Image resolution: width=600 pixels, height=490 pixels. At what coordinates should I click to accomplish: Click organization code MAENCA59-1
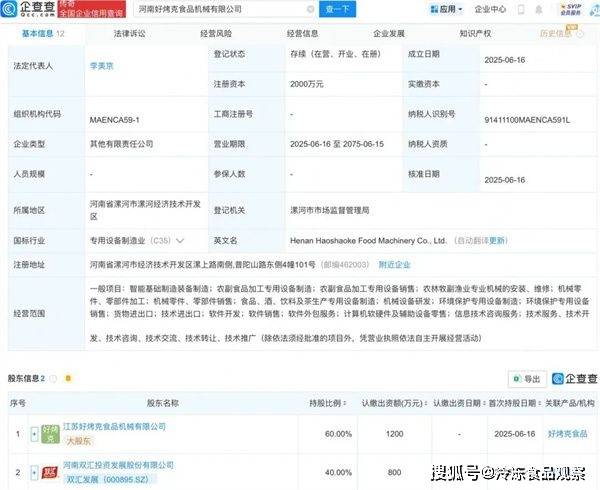(114, 120)
